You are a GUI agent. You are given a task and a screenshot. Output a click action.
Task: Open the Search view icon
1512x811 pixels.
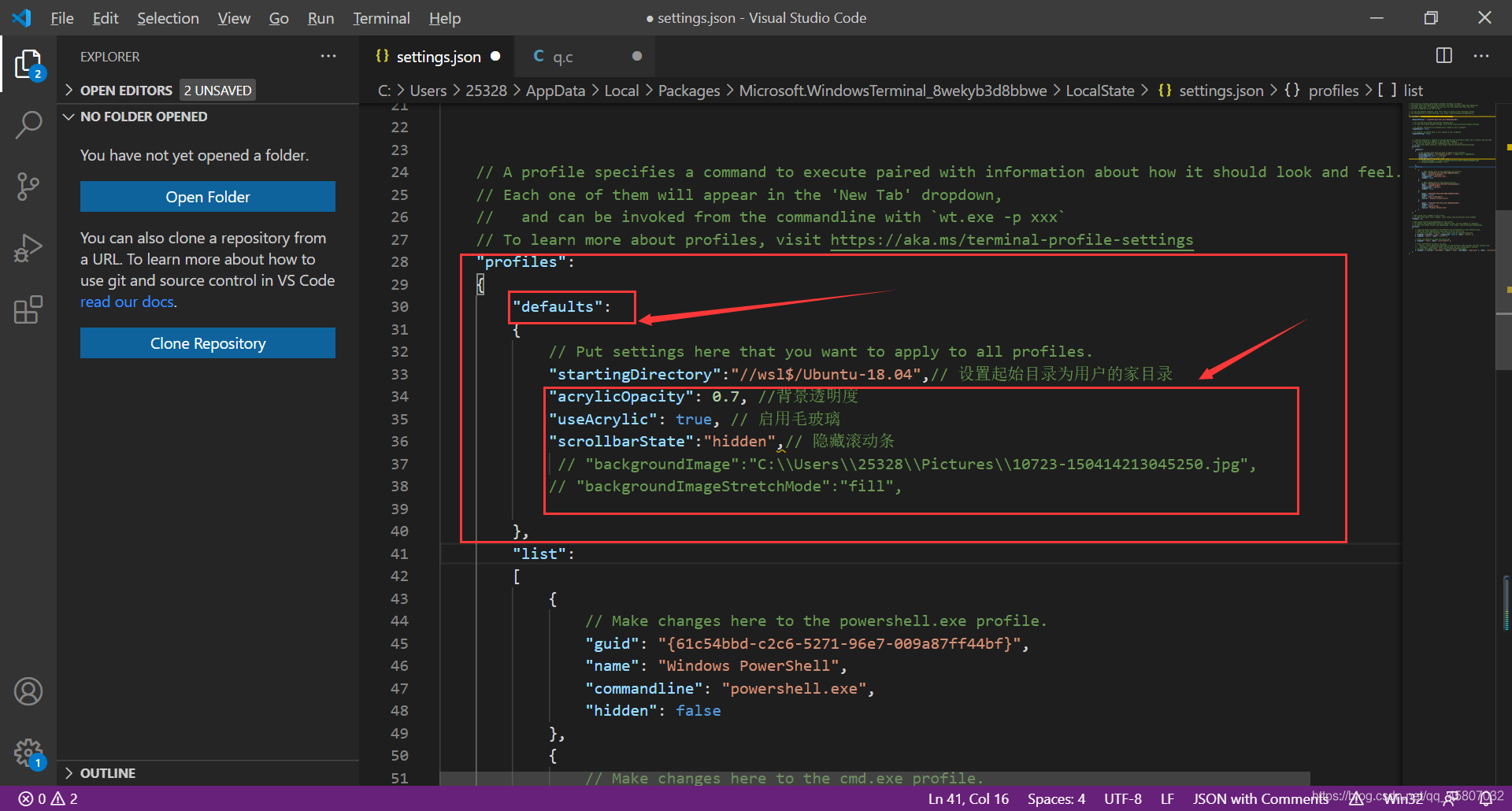point(28,124)
